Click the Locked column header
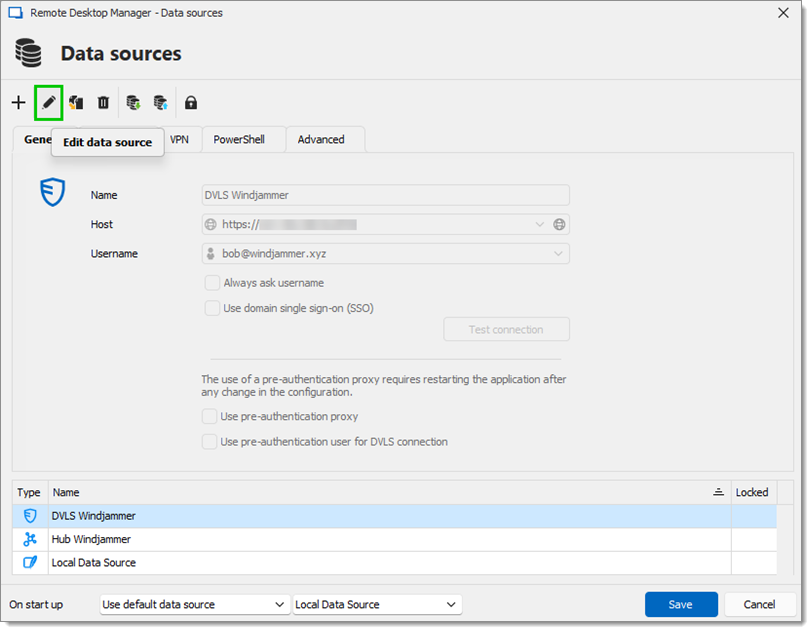The width and height of the screenshot is (812, 632). 754,492
